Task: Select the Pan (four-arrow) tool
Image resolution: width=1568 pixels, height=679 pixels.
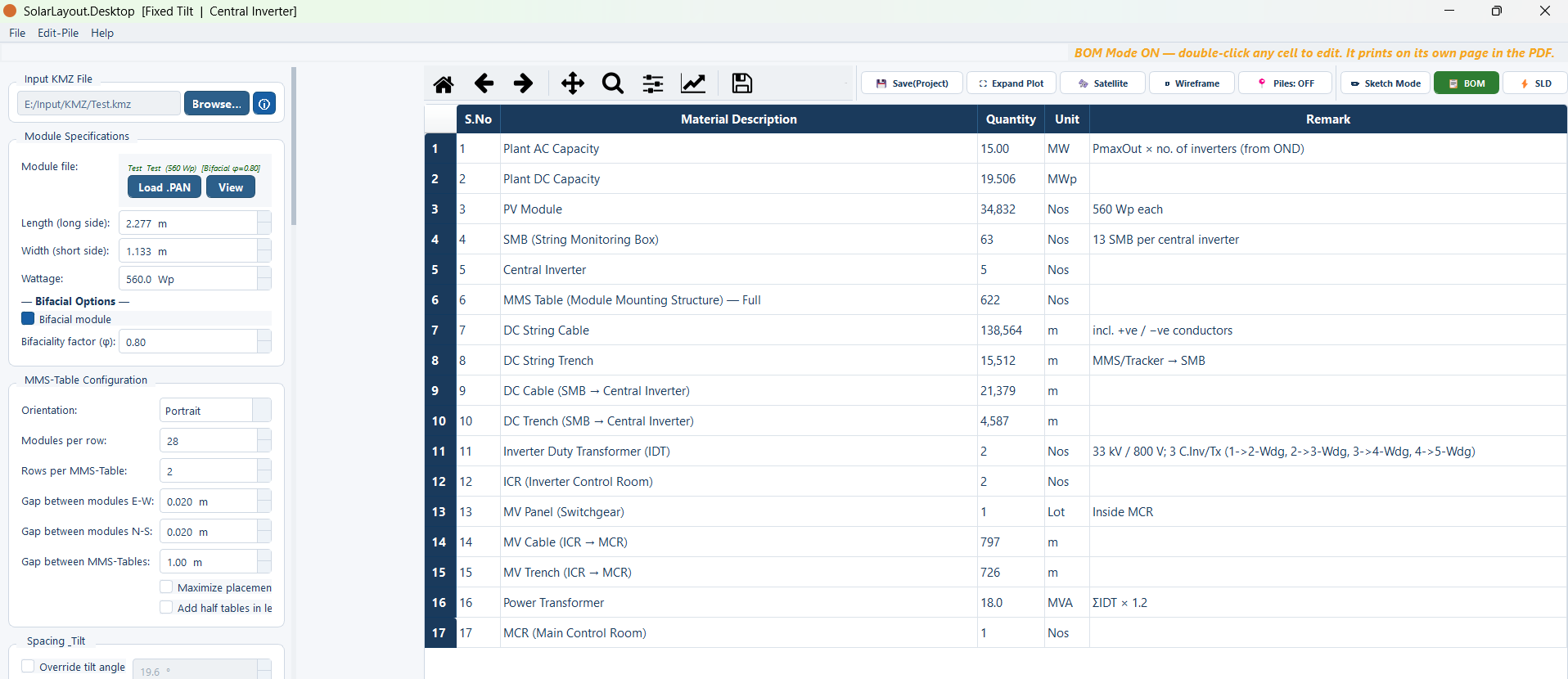Action: coord(573,83)
